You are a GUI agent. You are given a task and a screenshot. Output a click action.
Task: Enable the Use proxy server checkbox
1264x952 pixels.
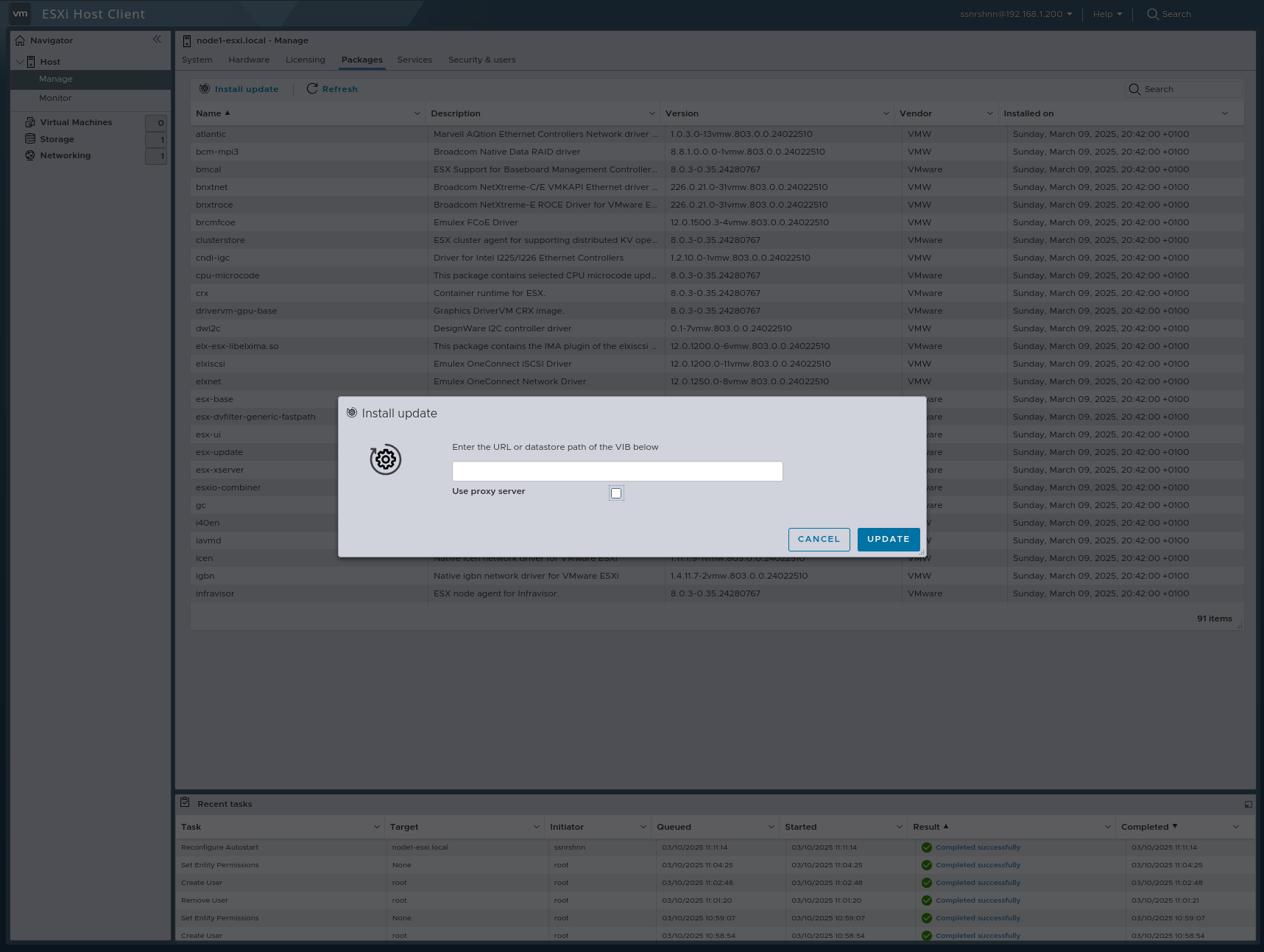pyautogui.click(x=616, y=493)
